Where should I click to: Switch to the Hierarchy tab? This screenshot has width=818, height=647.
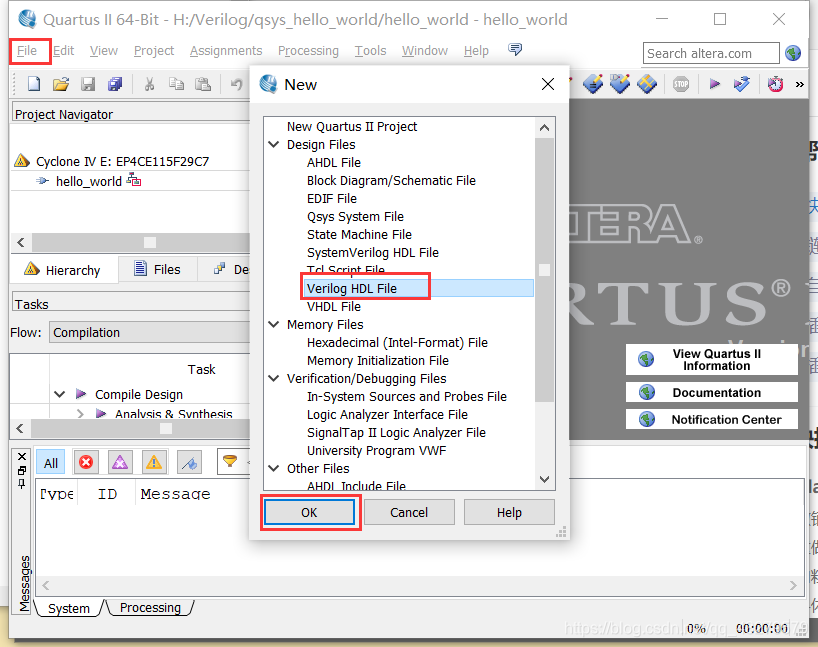click(x=63, y=270)
